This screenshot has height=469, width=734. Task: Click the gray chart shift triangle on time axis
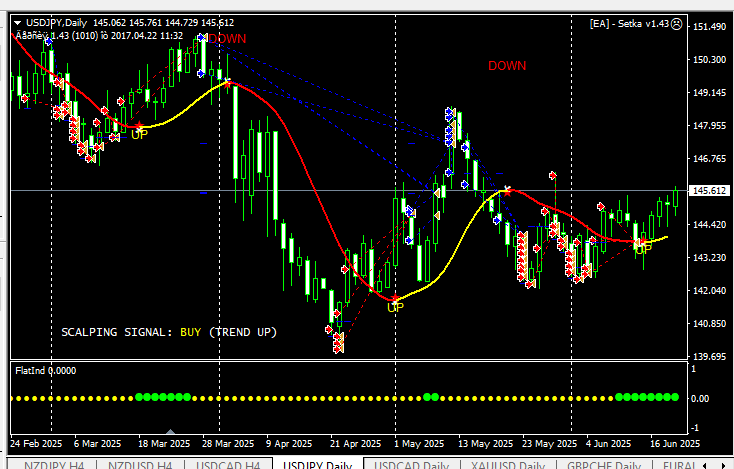pos(170,432)
